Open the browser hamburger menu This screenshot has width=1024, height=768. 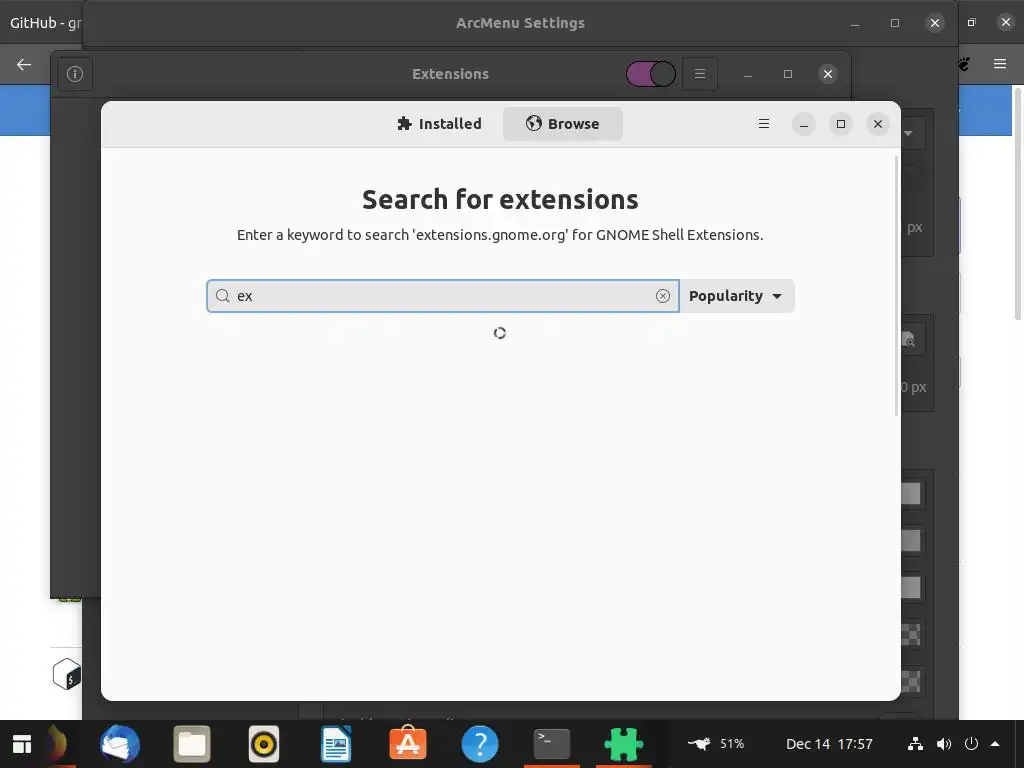pos(999,63)
